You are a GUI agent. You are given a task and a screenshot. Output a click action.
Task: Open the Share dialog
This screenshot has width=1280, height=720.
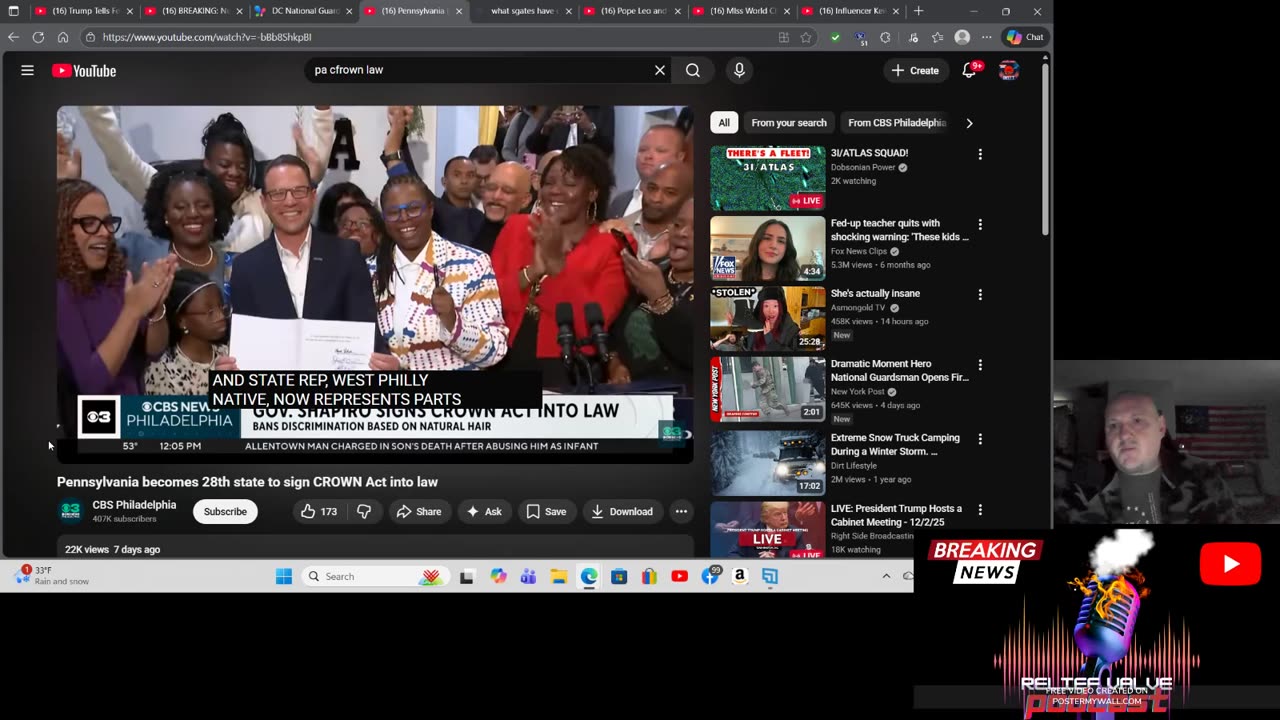[x=418, y=511]
